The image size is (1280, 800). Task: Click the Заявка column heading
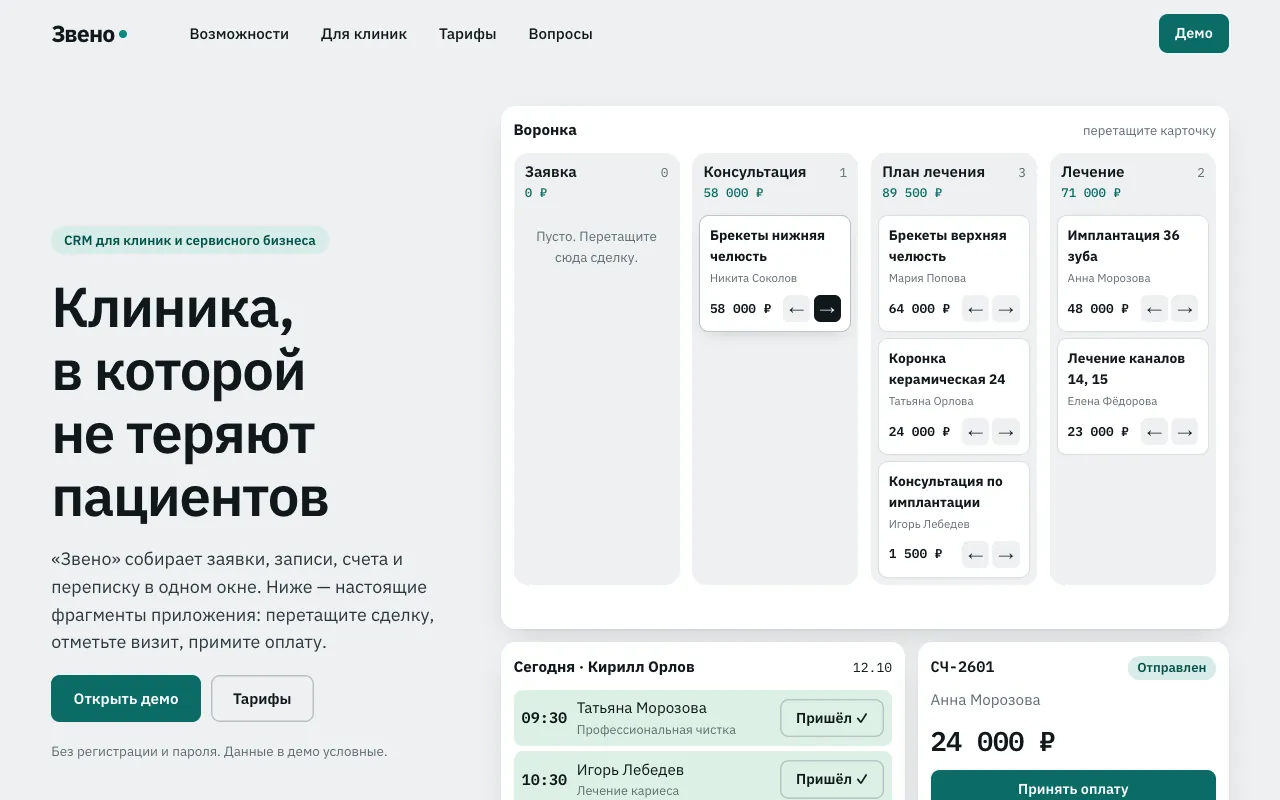551,172
